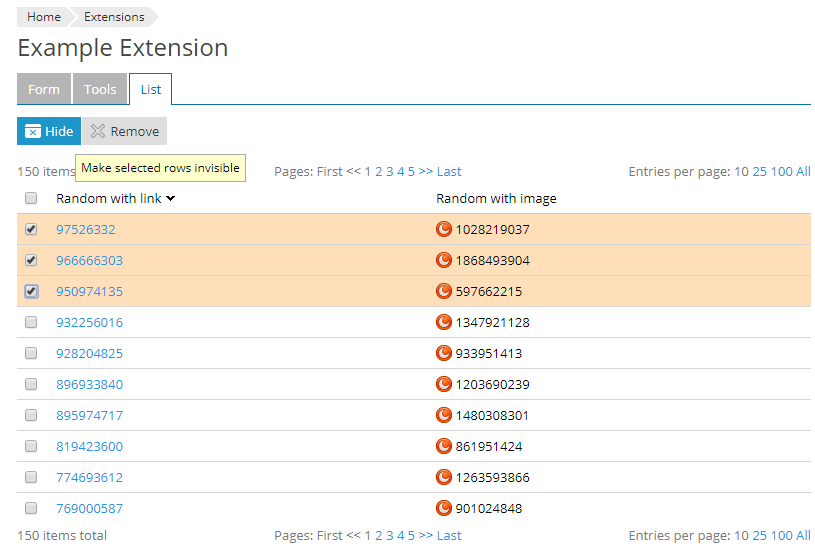Click orange icon next to 933951413
The image size is (815, 558).
(x=444, y=353)
